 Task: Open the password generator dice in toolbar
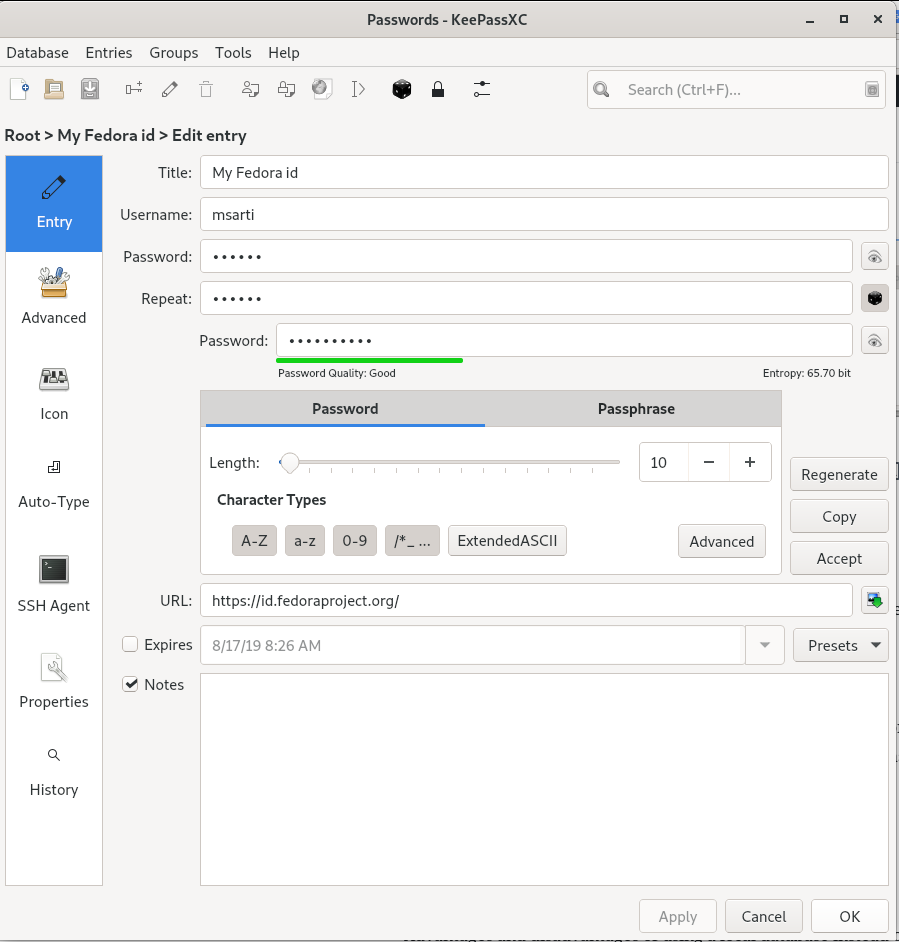[x=401, y=89]
